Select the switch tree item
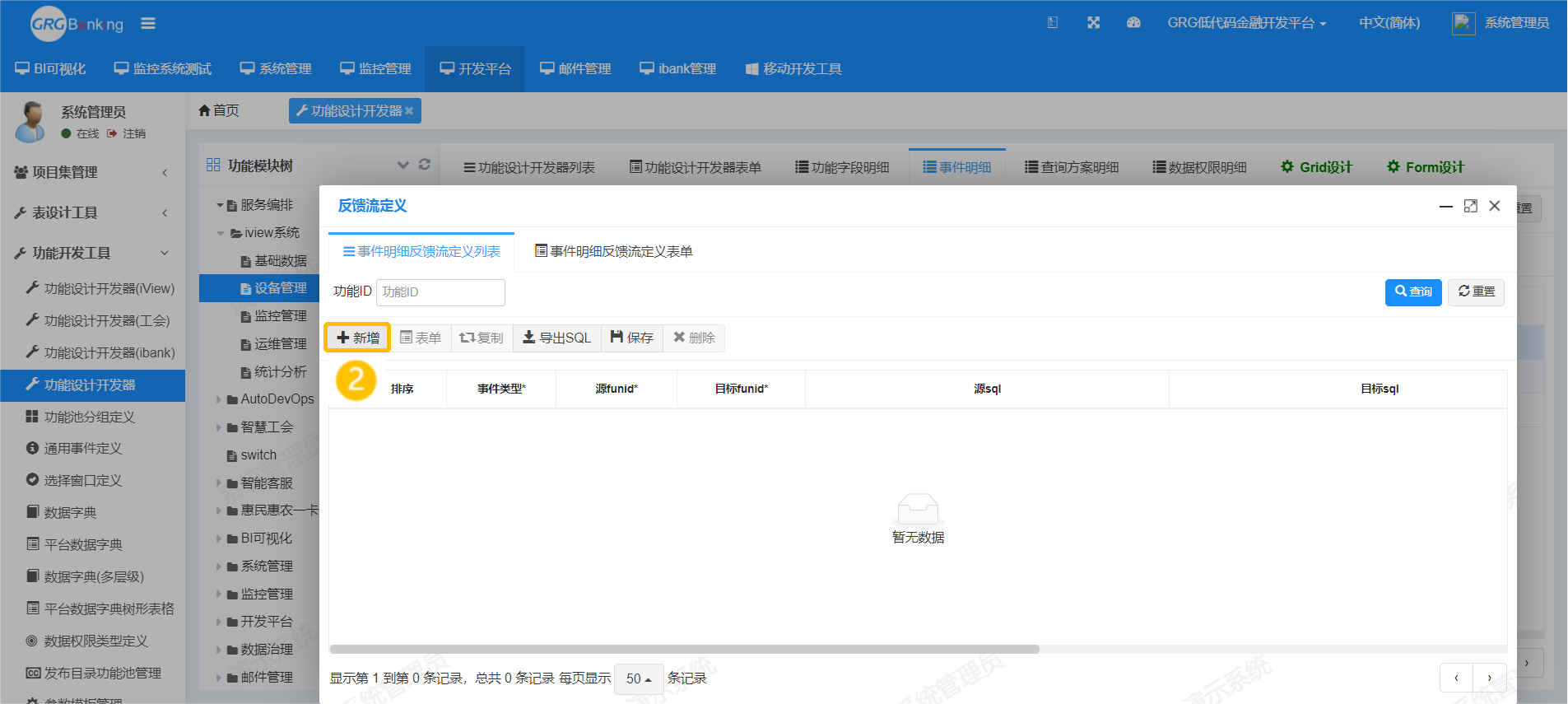The width and height of the screenshot is (1568, 704). click(252, 455)
